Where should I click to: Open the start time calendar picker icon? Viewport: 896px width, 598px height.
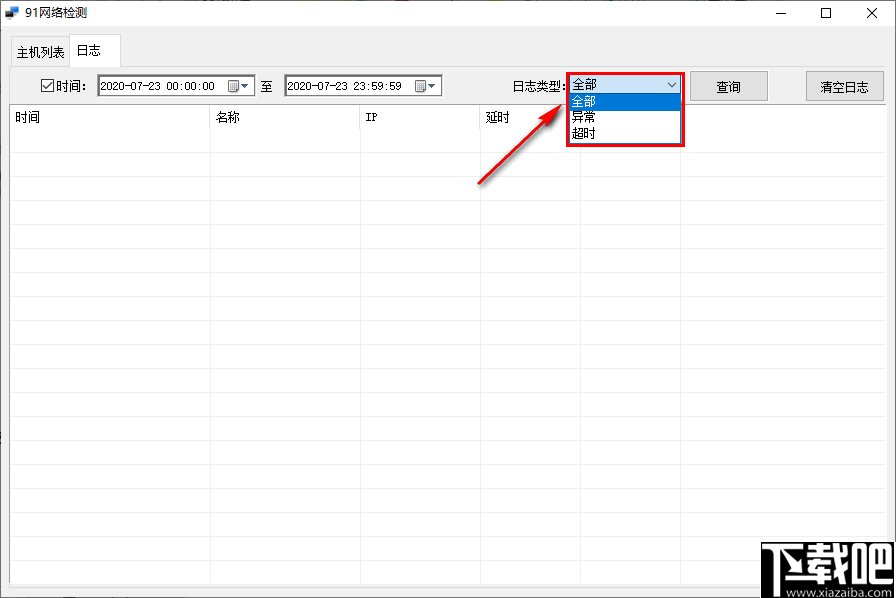point(238,86)
